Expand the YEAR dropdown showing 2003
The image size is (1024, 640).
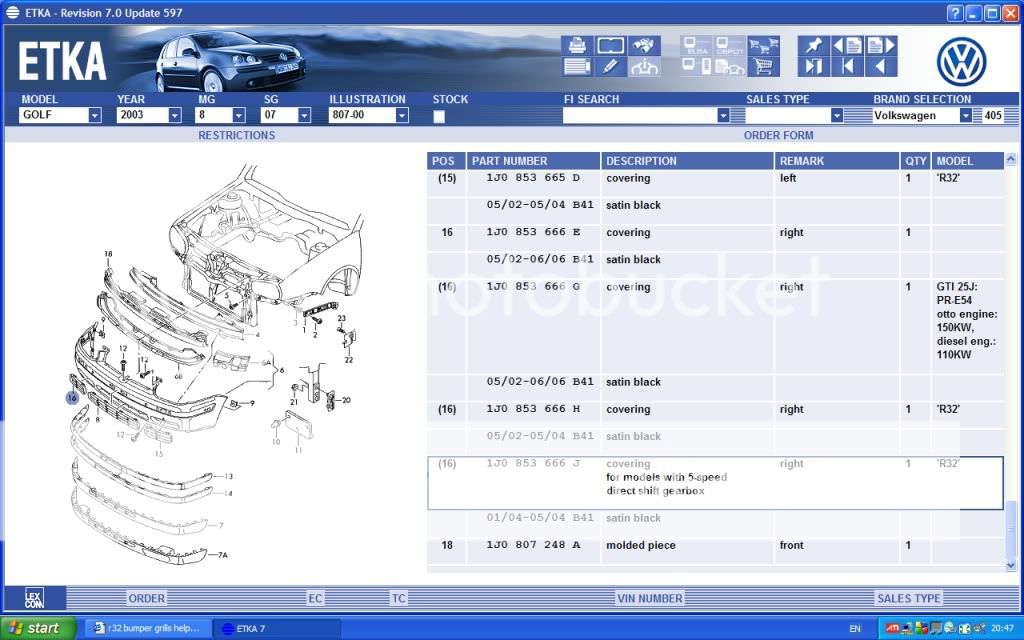[175, 115]
